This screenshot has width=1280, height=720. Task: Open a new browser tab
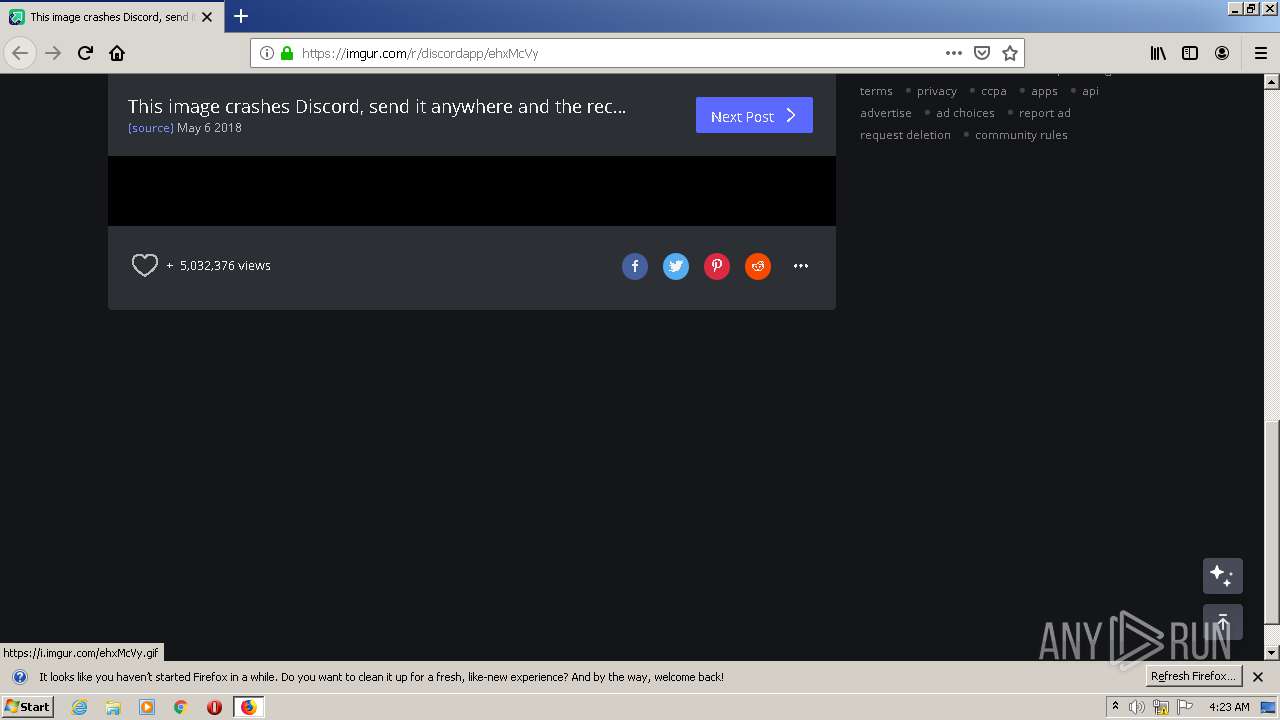pos(241,16)
